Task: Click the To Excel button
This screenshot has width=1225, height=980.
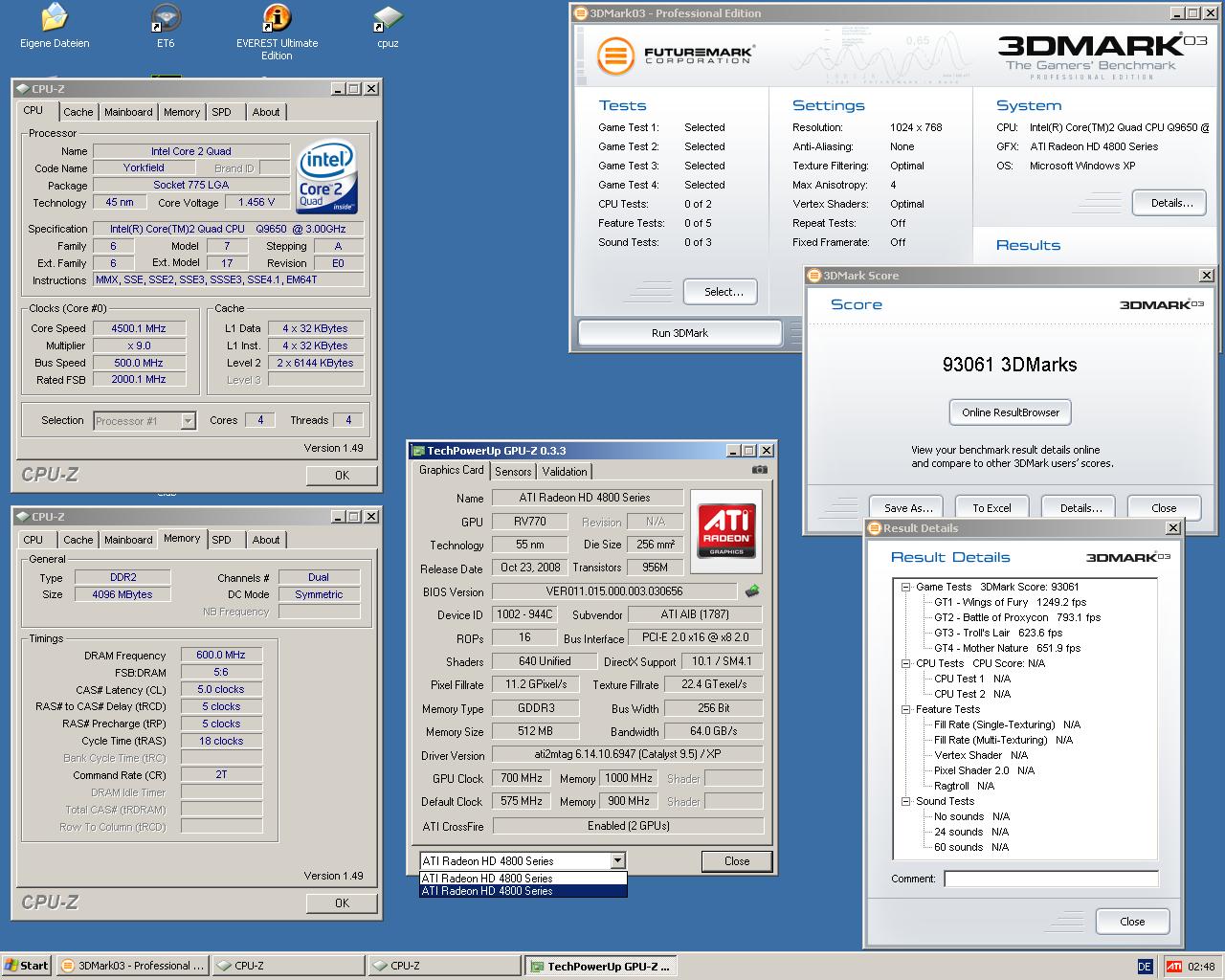Action: (x=991, y=507)
